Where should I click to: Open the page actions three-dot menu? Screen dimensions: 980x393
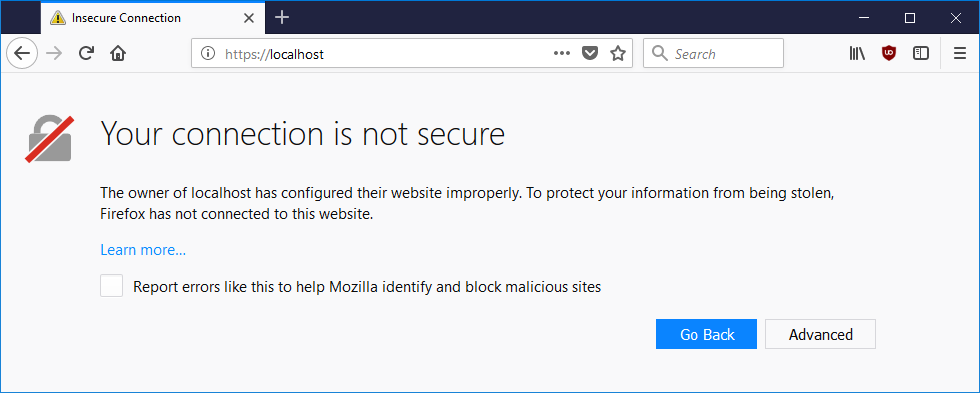562,54
